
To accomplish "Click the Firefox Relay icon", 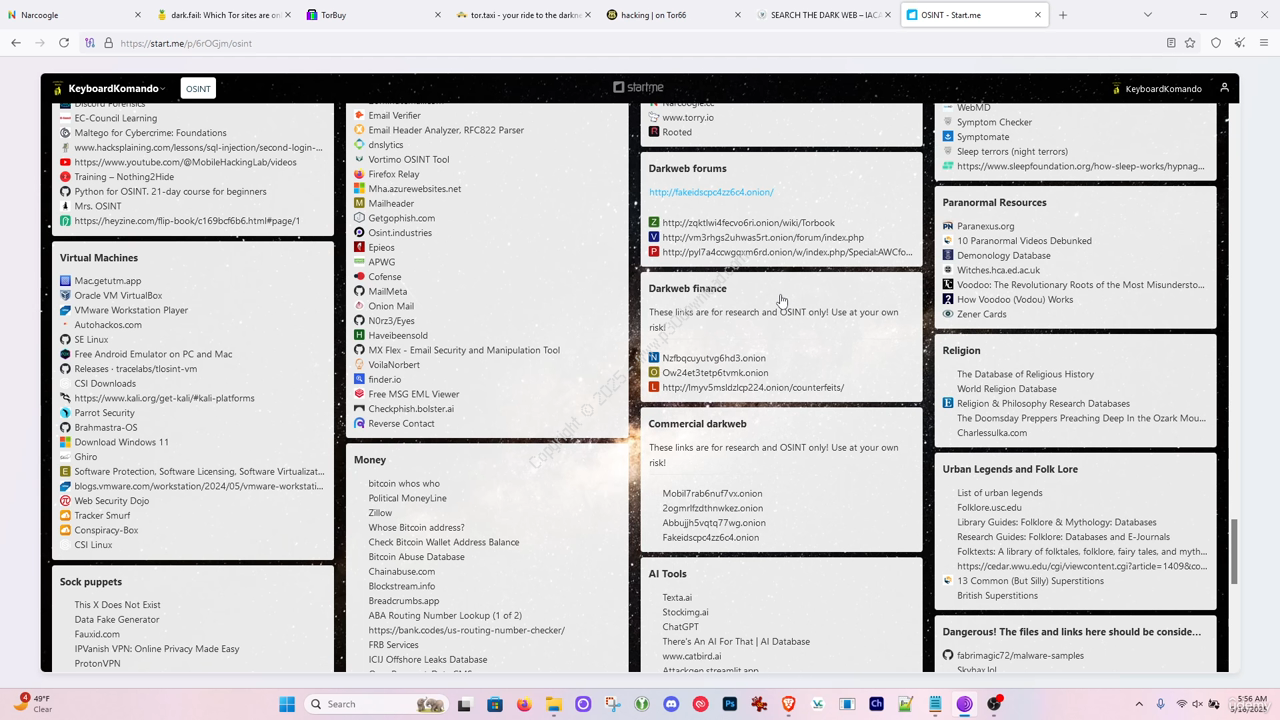I will [x=359, y=174].
